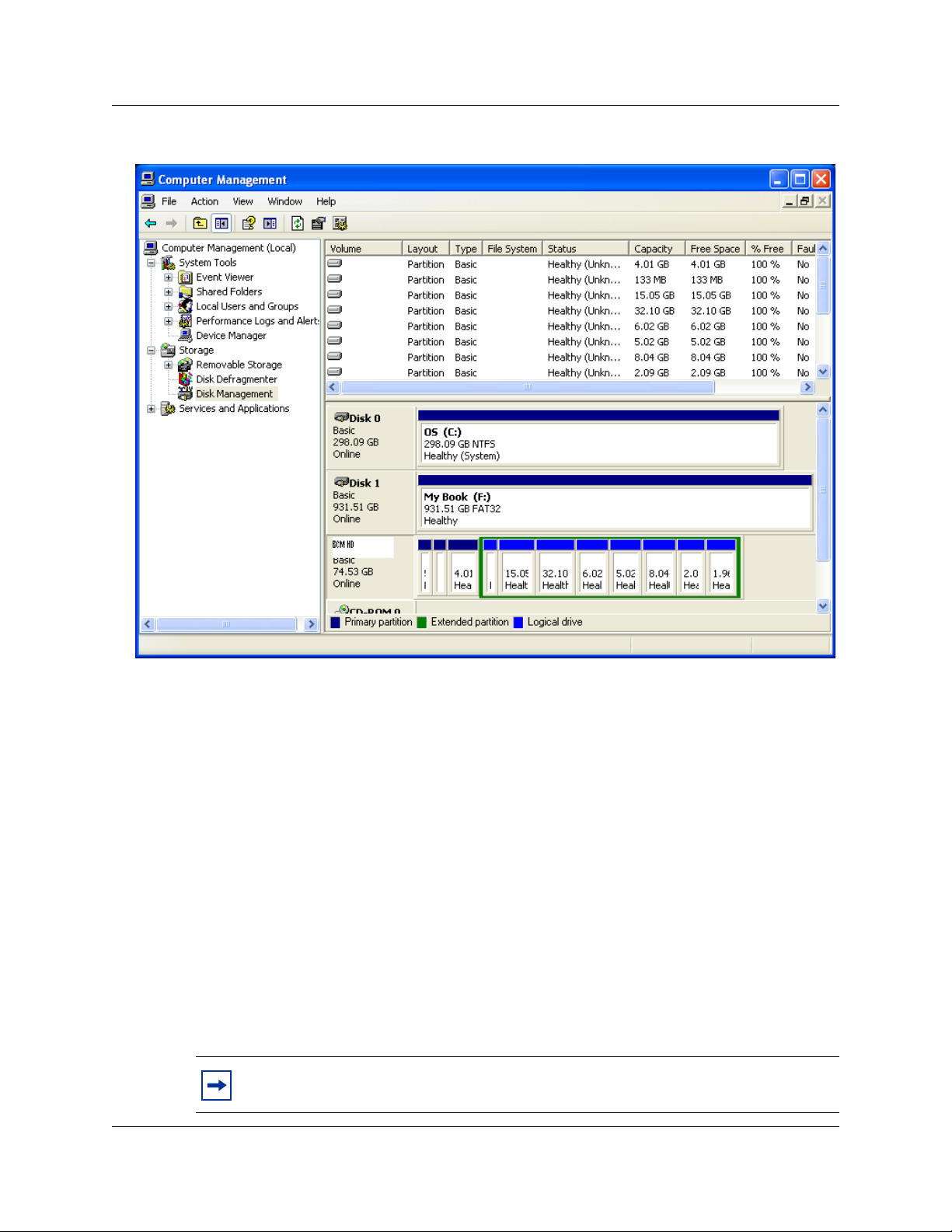This screenshot has height=1232, width=952.
Task: Open the Action menu
Action: (x=204, y=201)
